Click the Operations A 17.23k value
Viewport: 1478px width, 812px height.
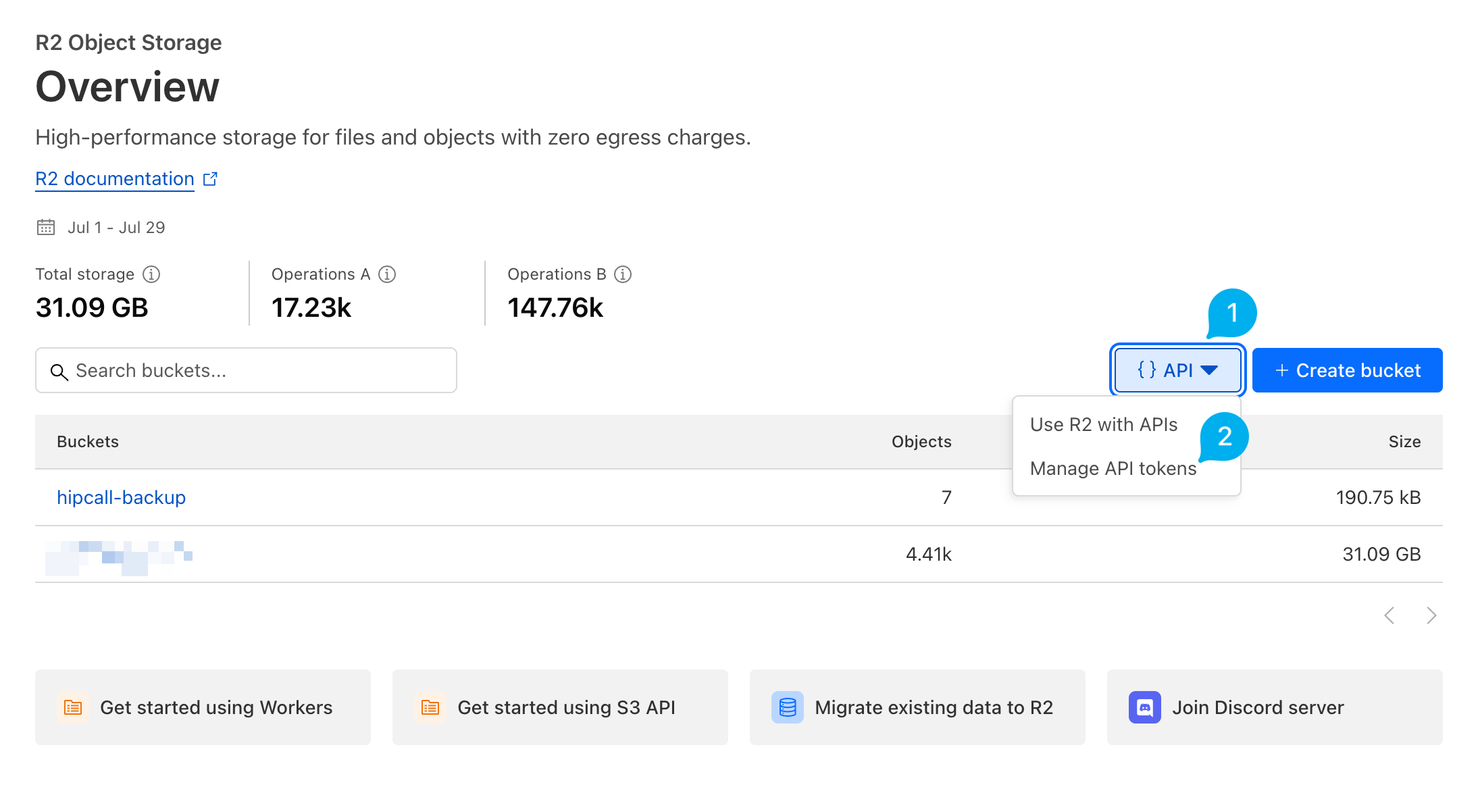tap(311, 308)
